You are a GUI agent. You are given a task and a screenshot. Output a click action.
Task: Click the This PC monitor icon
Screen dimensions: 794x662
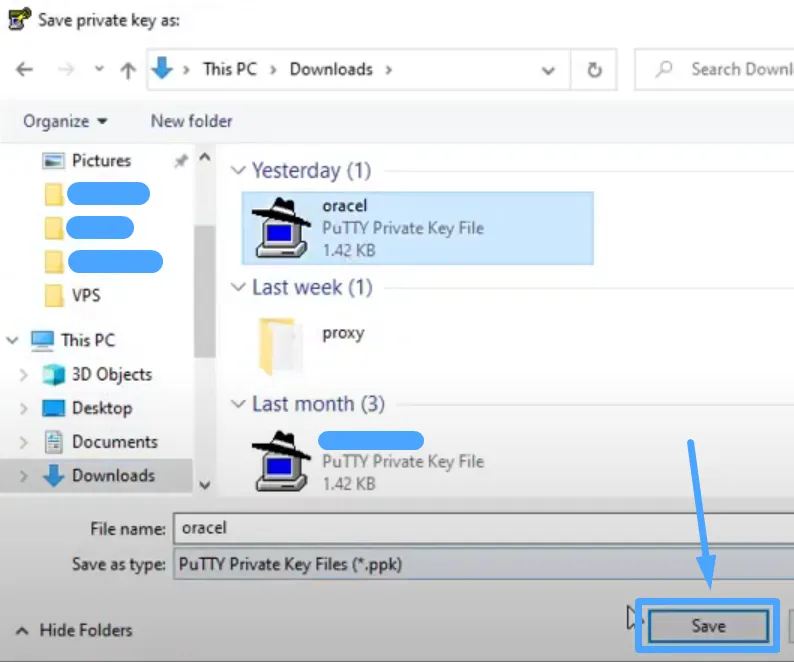click(x=42, y=340)
